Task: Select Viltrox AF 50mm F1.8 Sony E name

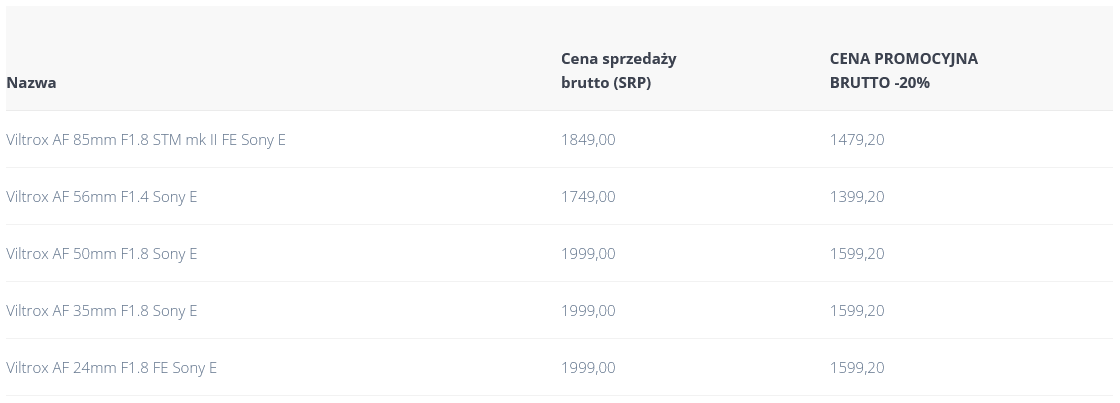Action: (101, 254)
